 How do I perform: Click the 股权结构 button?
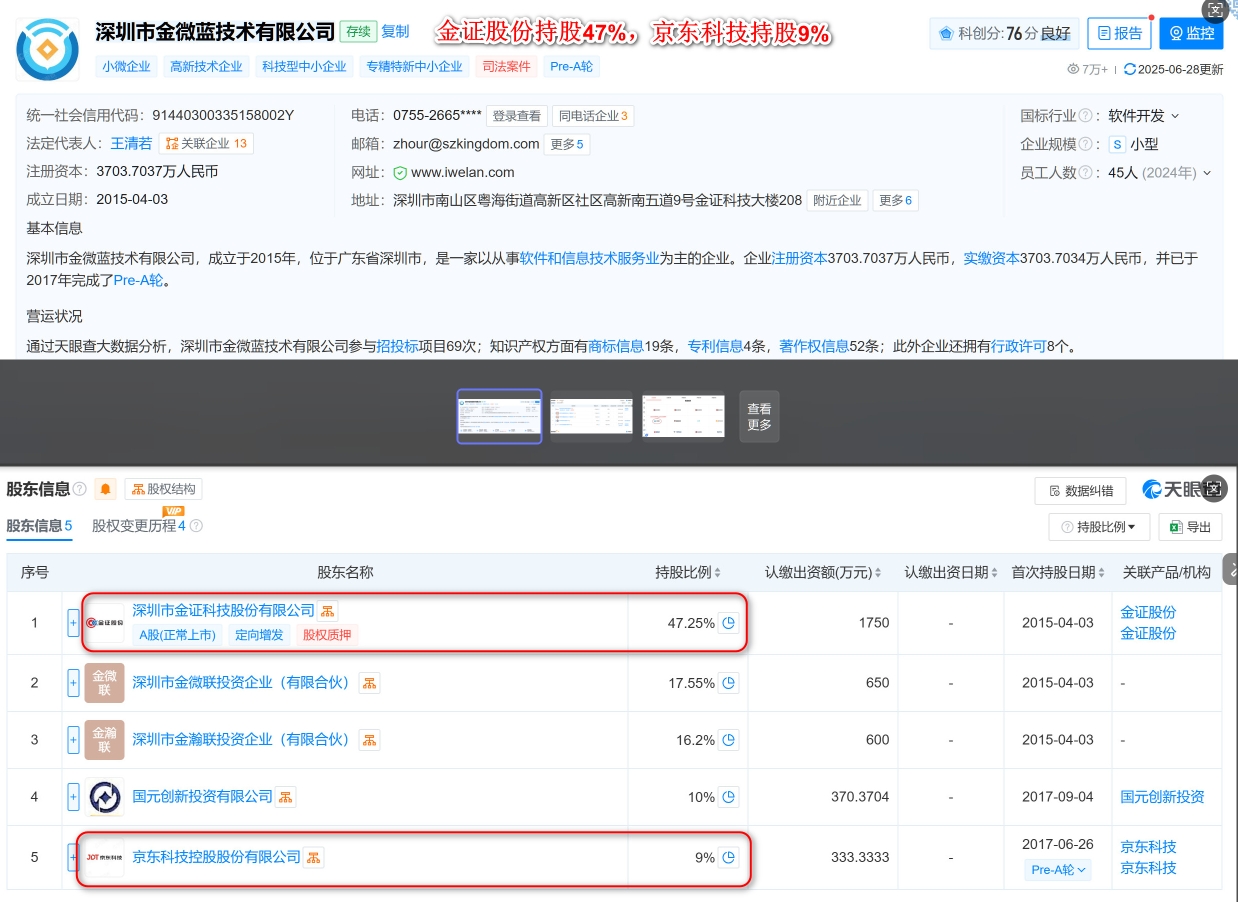163,489
